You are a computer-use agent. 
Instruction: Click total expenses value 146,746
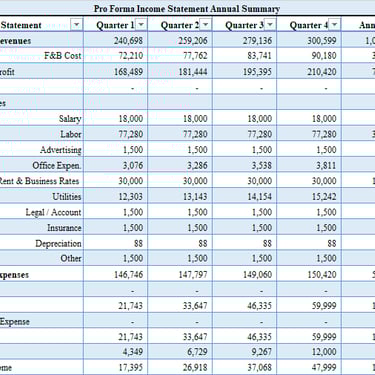128,275
